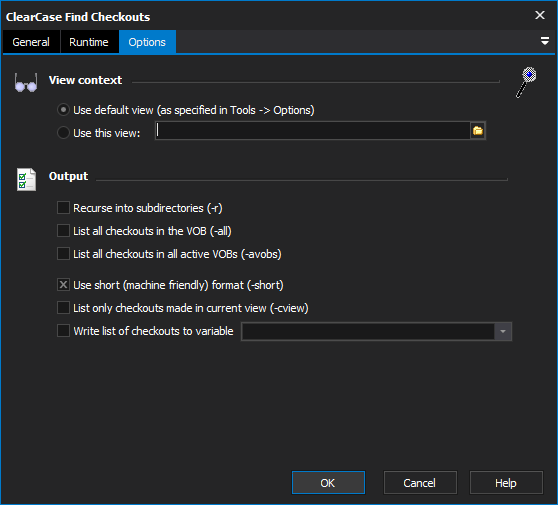
Task: Click the folder browse icon beside view field
Action: click(x=478, y=131)
